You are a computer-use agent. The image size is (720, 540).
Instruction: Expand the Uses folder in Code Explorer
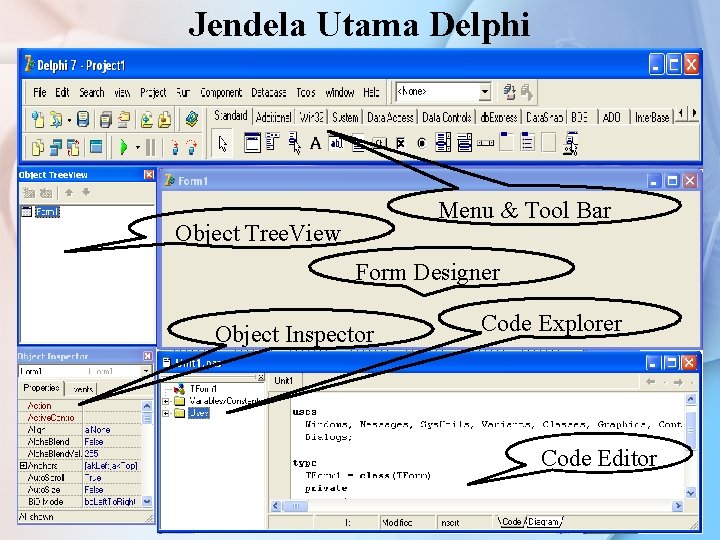[166, 413]
